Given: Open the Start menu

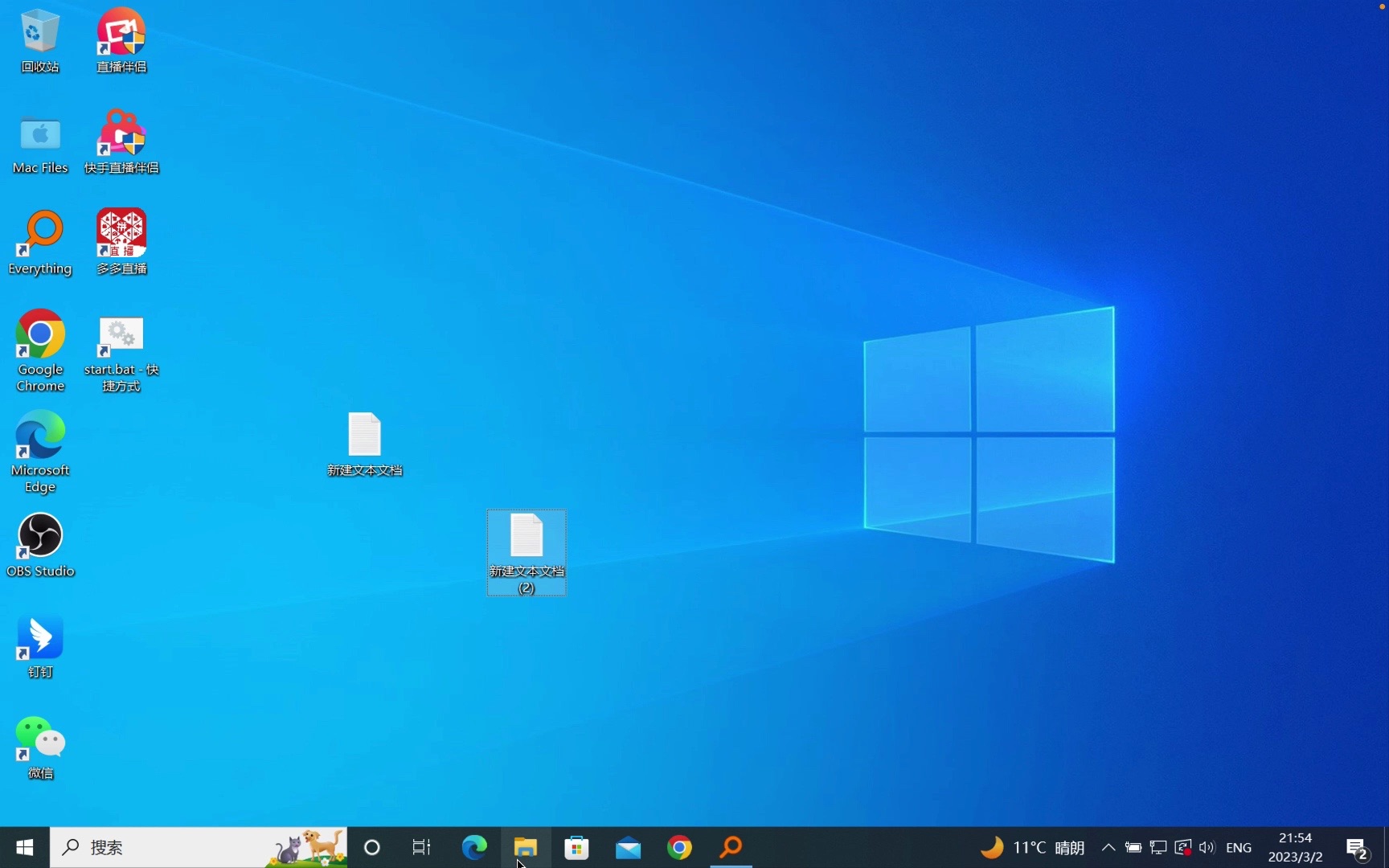Looking at the screenshot, I should point(23,848).
